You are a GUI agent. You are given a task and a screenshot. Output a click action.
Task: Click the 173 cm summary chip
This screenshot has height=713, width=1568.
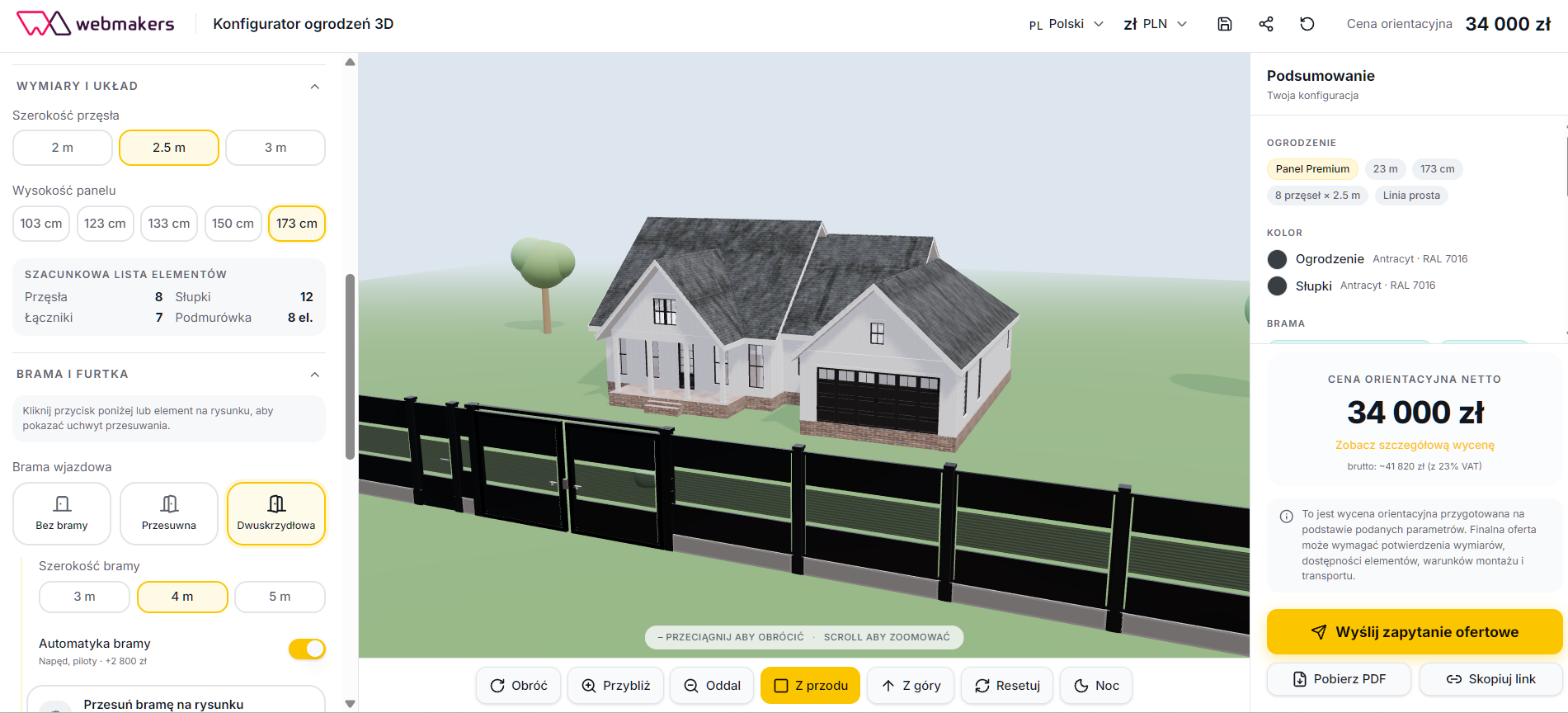pyautogui.click(x=1438, y=169)
